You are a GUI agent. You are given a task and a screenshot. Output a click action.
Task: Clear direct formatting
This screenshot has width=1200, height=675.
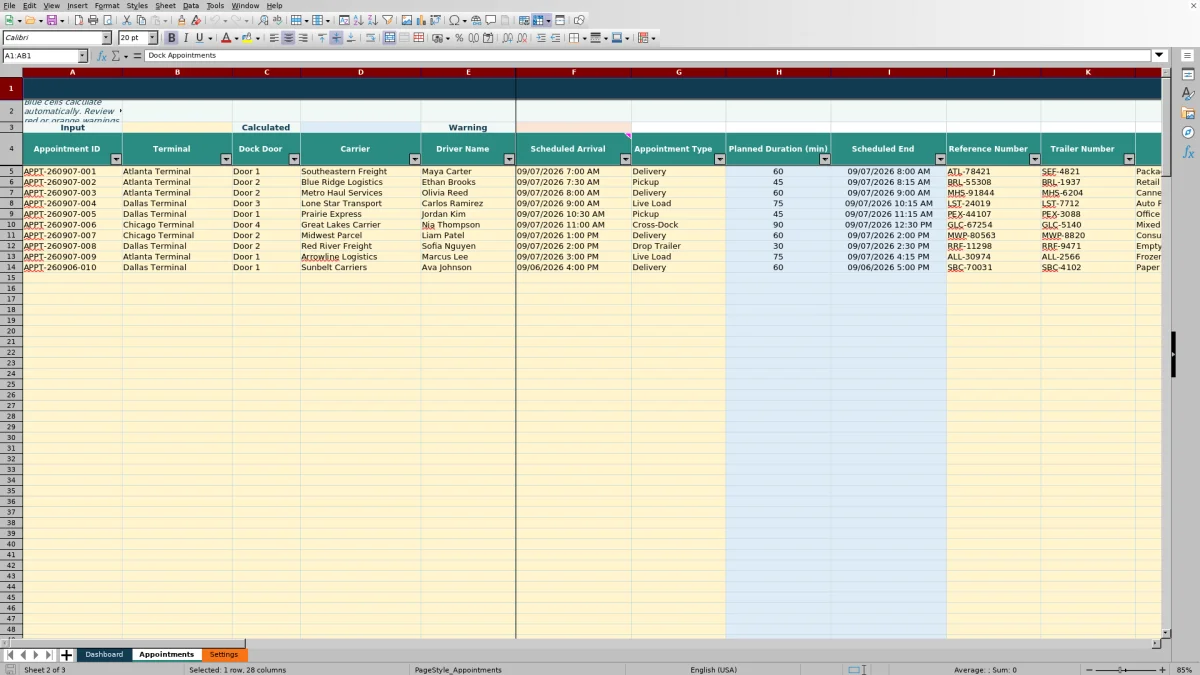pyautogui.click(x=195, y=20)
